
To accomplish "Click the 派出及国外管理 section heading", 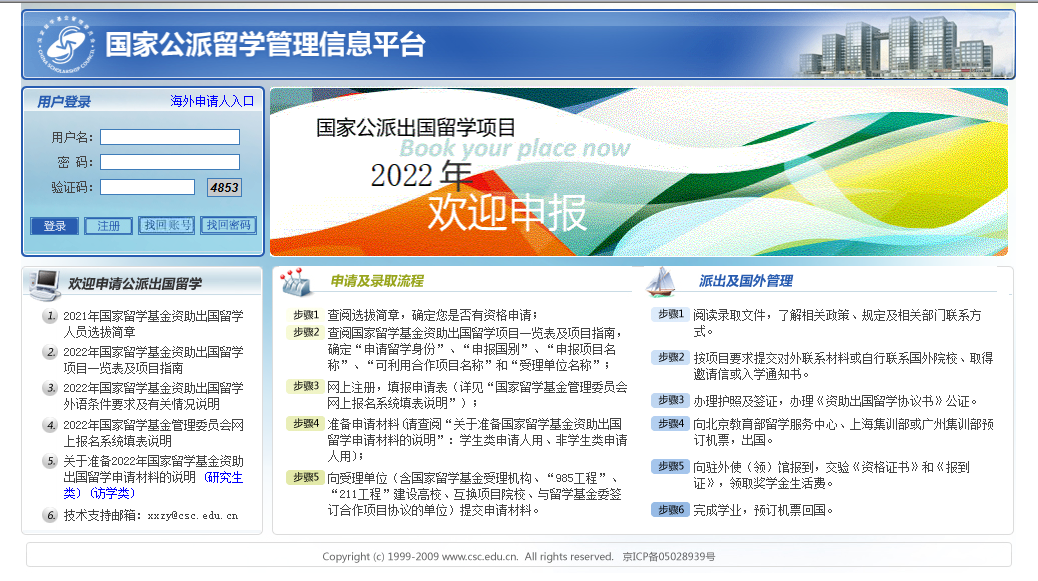I will pos(745,281).
